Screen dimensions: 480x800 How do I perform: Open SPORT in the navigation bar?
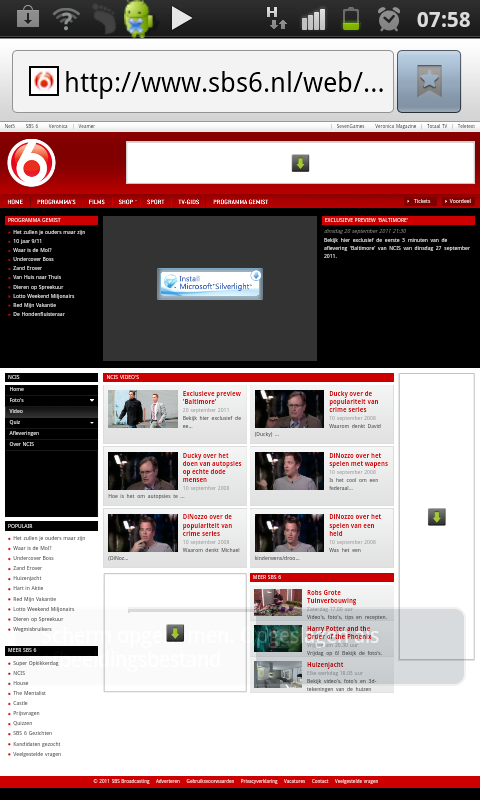[156, 202]
